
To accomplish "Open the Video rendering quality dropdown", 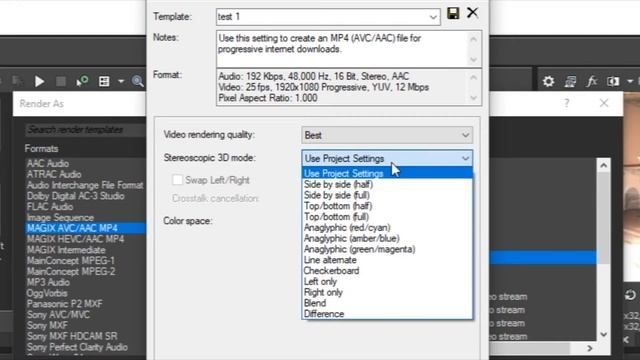I will point(387,135).
